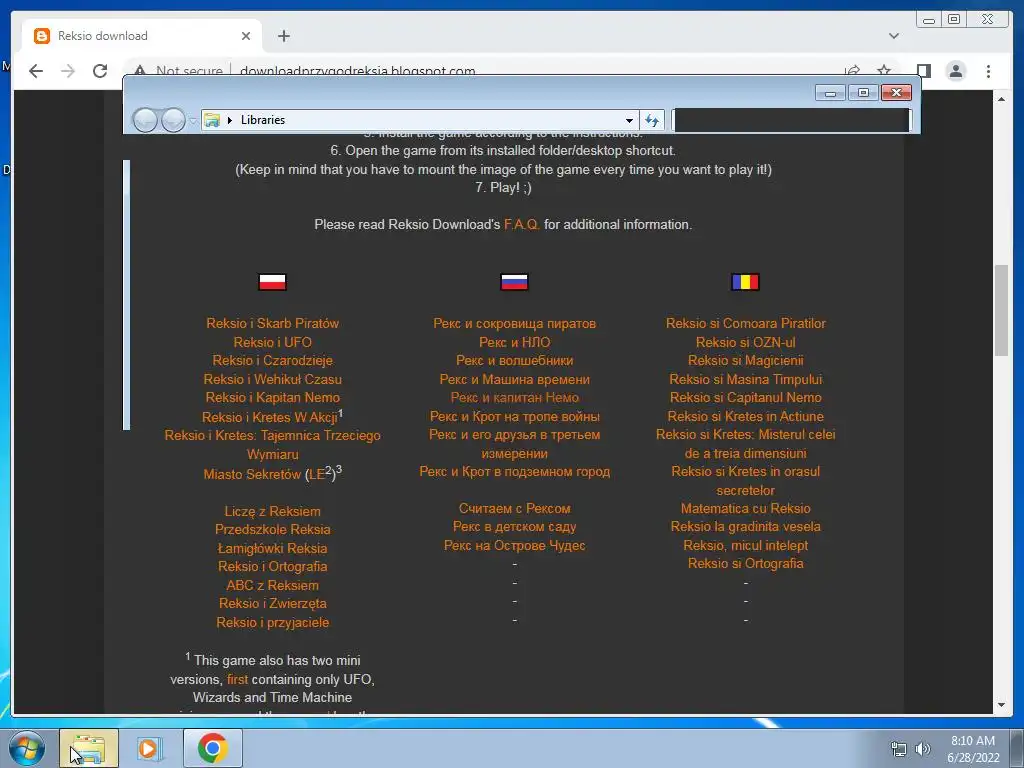Open the Chrome three-dot menu
1024x768 pixels.
point(988,71)
